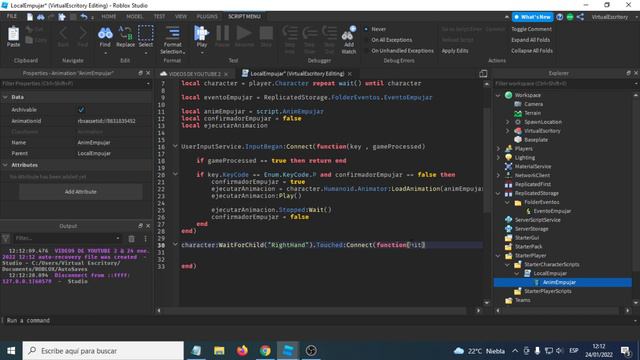Screen dimensions: 640x360
Task: Click the Filter Properties search field
Action: click(x=76, y=84)
